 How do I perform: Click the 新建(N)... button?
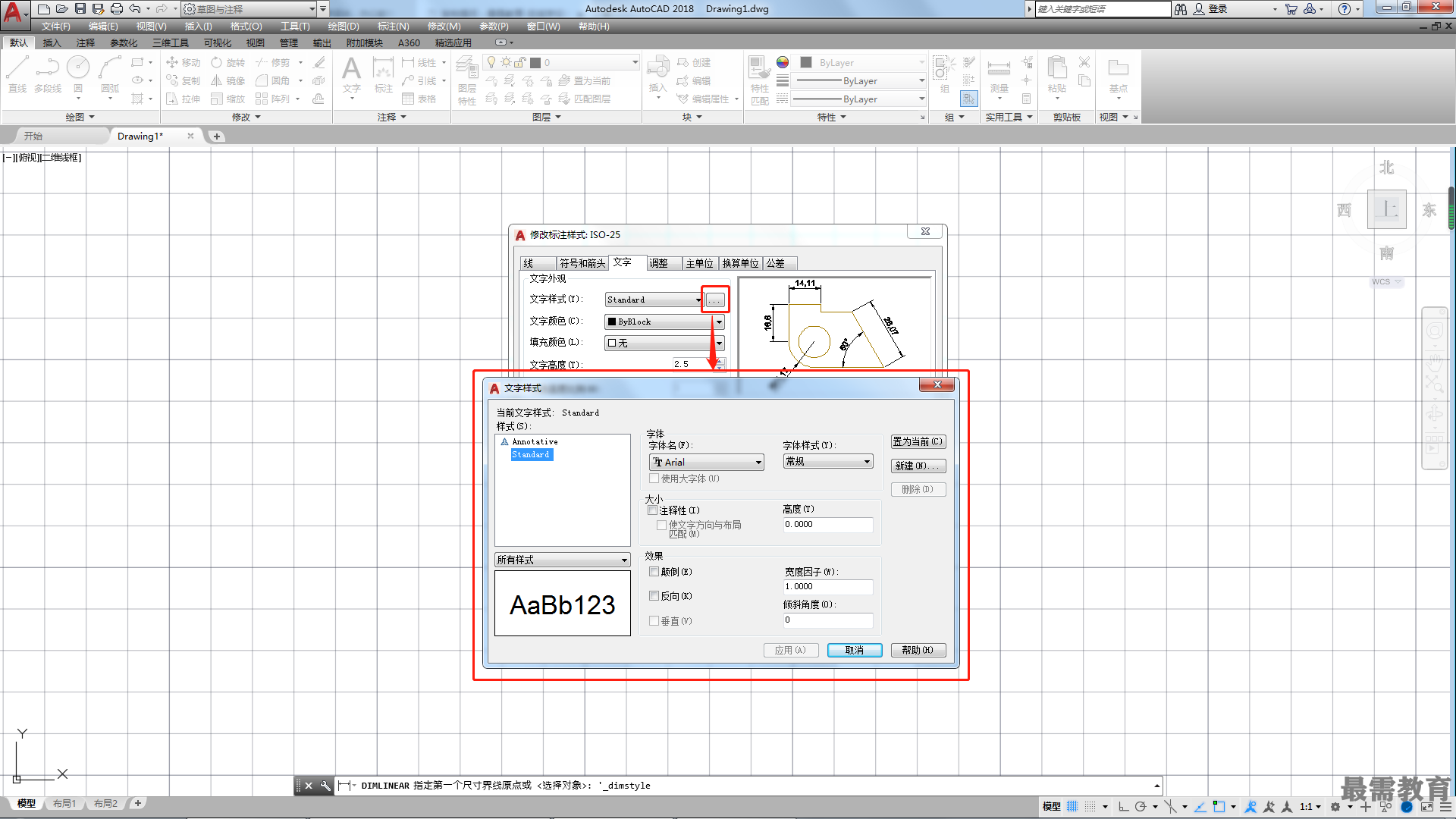[x=918, y=466]
